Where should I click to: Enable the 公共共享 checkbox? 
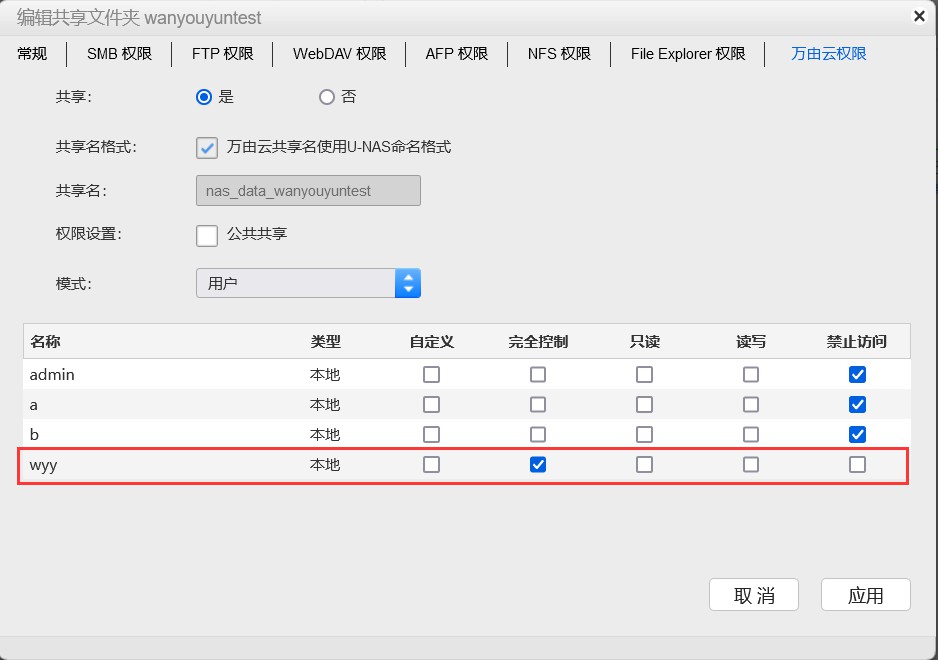tap(207, 235)
